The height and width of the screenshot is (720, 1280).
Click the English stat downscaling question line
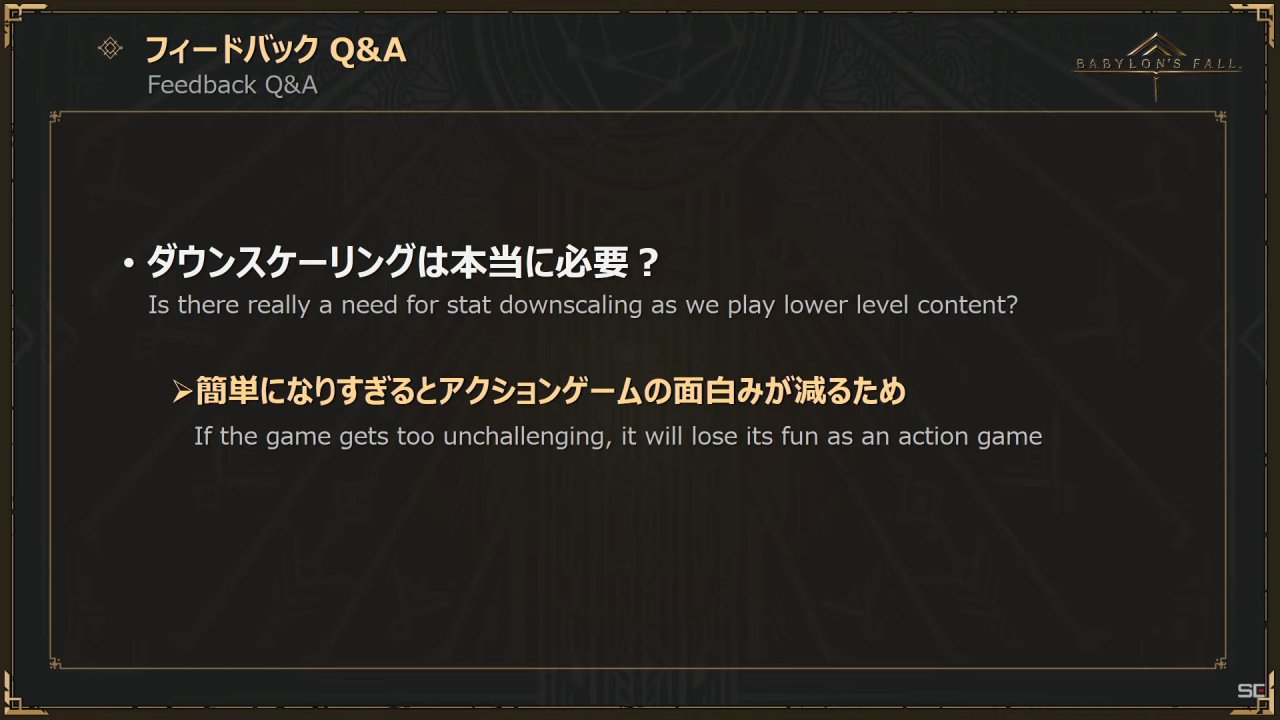point(583,305)
